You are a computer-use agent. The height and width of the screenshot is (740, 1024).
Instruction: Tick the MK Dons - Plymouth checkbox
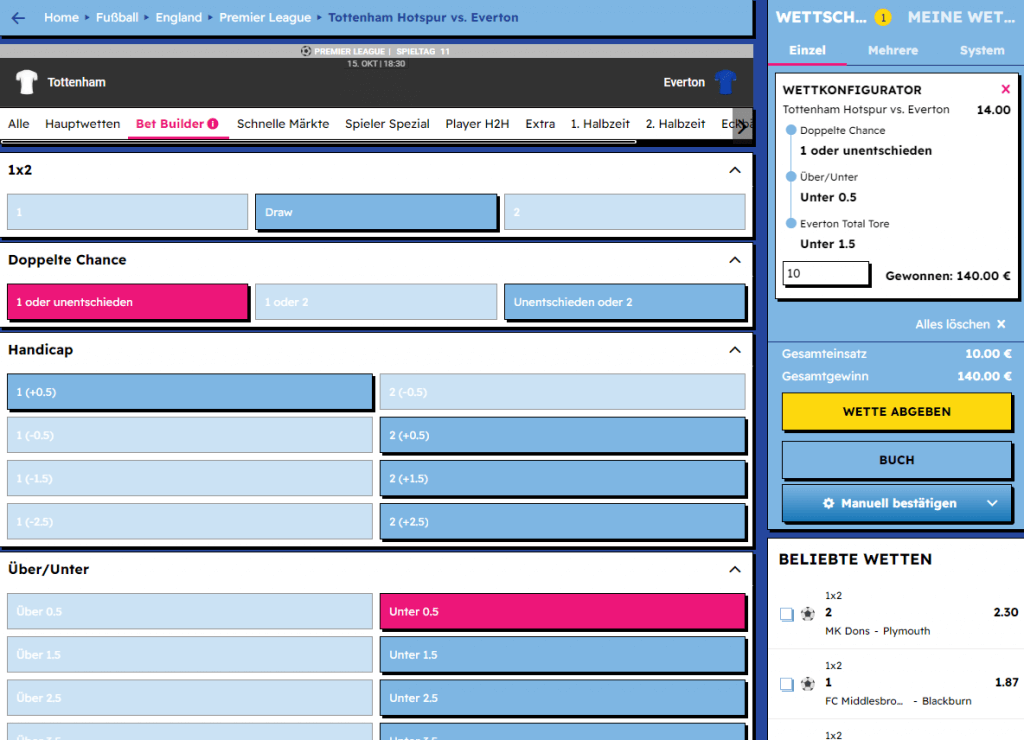coord(787,614)
